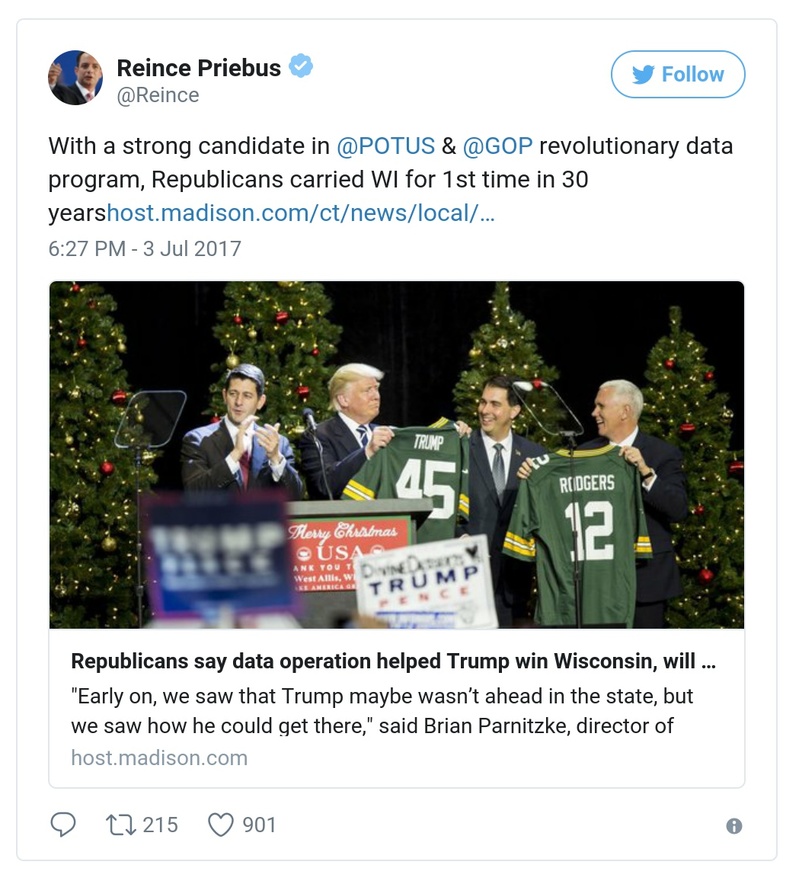Viewport: 799px width, 884px height.
Task: Follow the host.madison.com/ct/news/local link
Action: [300, 214]
